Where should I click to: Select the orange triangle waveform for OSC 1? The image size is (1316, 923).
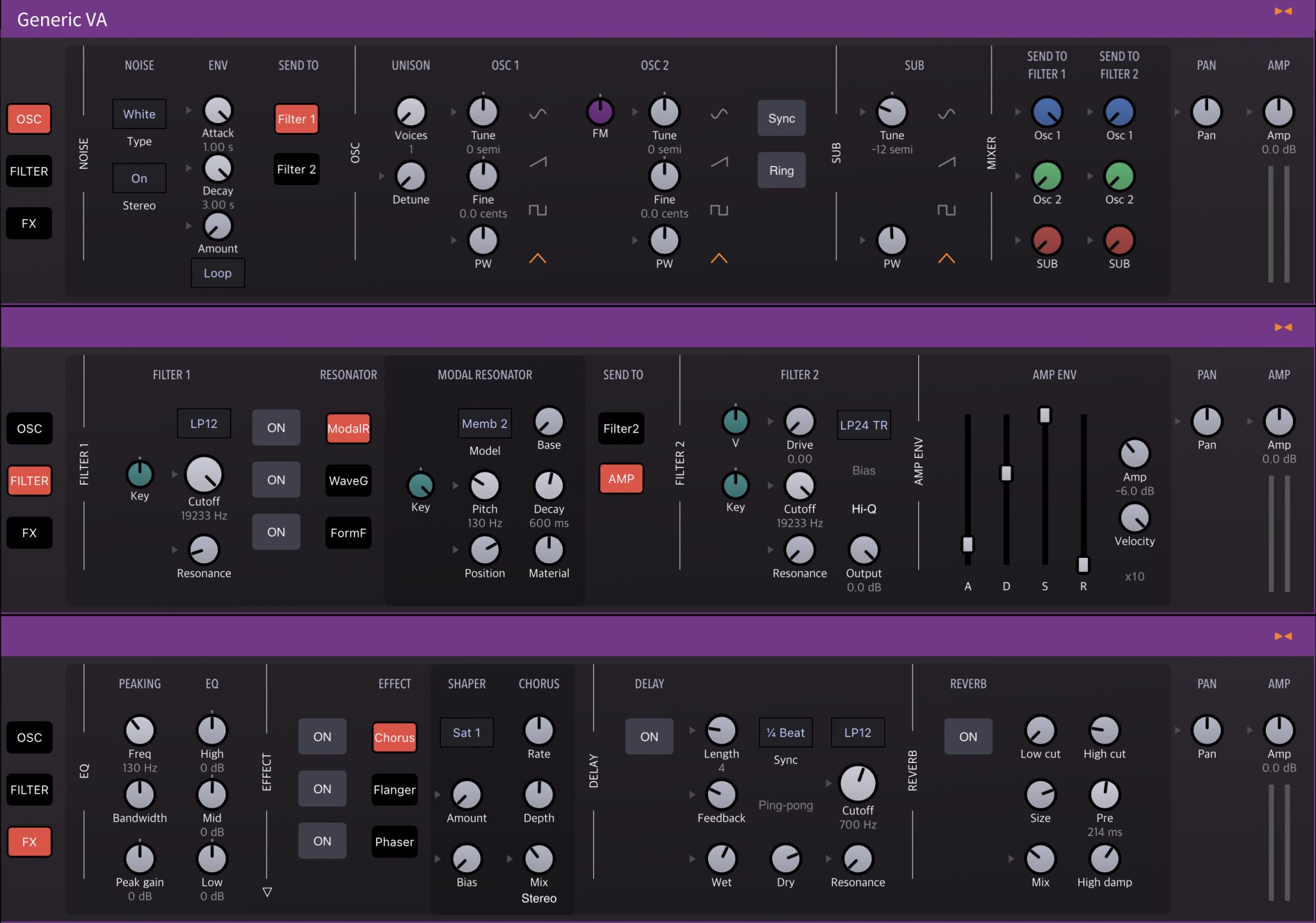pyautogui.click(x=538, y=258)
